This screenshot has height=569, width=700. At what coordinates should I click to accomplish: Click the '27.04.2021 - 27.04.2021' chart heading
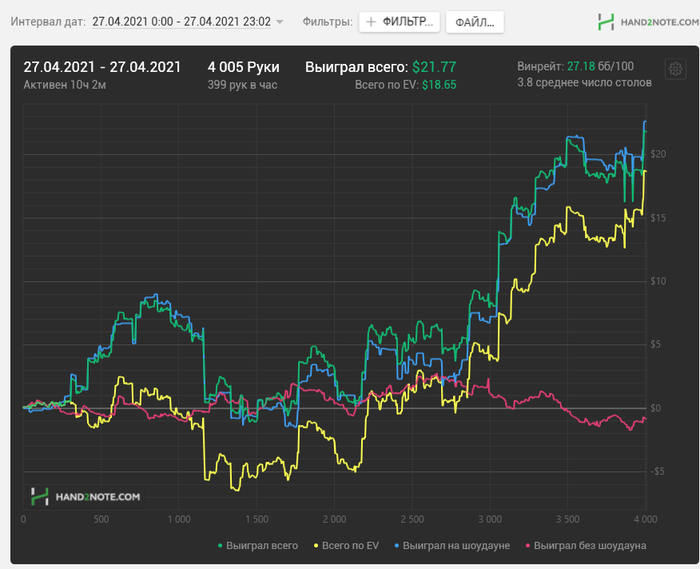pyautogui.click(x=102, y=67)
